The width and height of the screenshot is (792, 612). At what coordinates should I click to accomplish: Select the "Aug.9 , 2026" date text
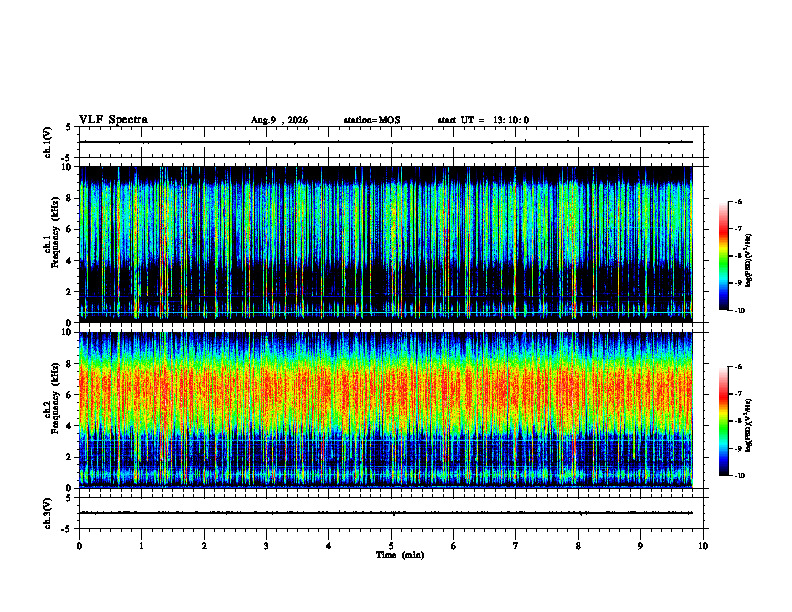coord(279,120)
